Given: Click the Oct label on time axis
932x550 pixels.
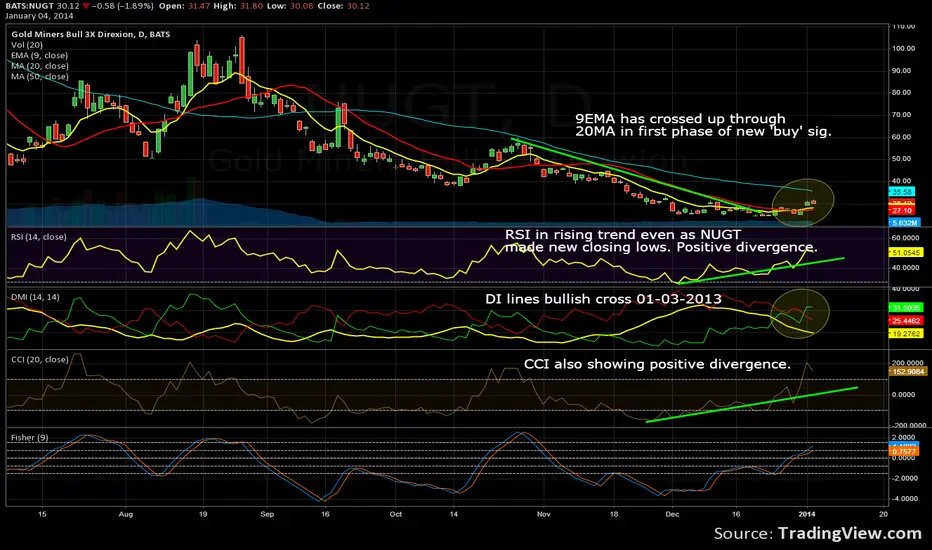Looking at the screenshot, I should coord(396,514).
